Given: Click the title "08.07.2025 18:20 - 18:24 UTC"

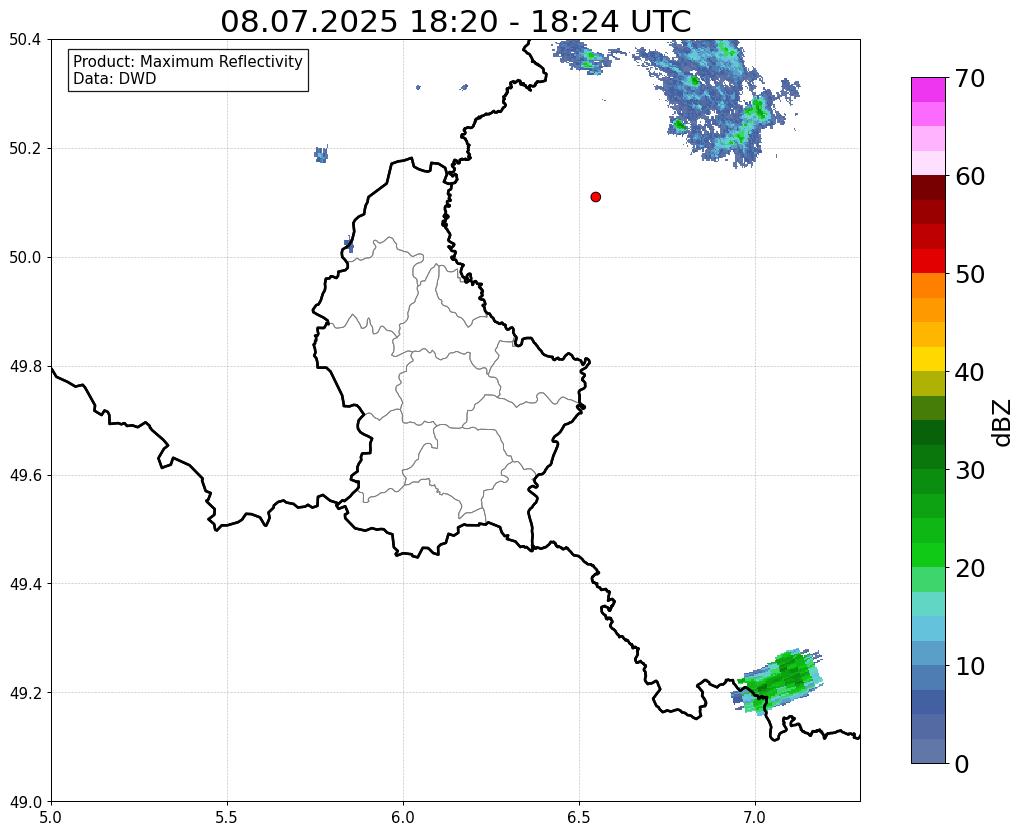Looking at the screenshot, I should click(455, 22).
